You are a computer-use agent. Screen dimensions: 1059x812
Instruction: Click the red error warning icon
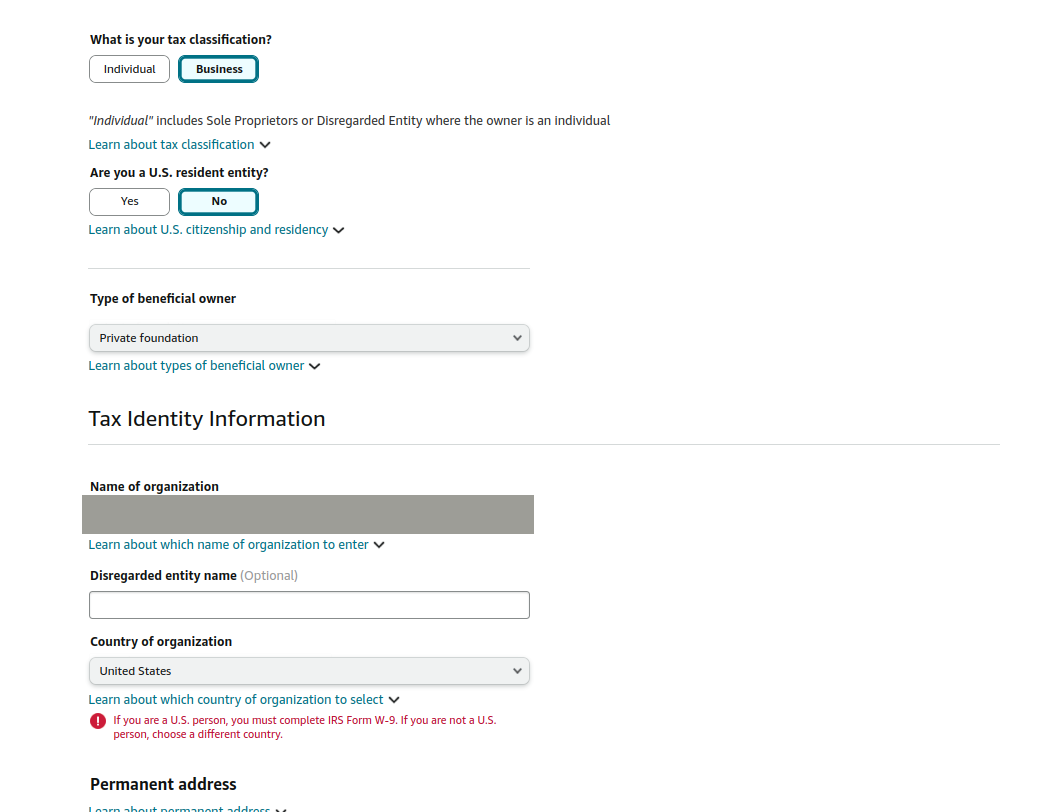click(98, 721)
